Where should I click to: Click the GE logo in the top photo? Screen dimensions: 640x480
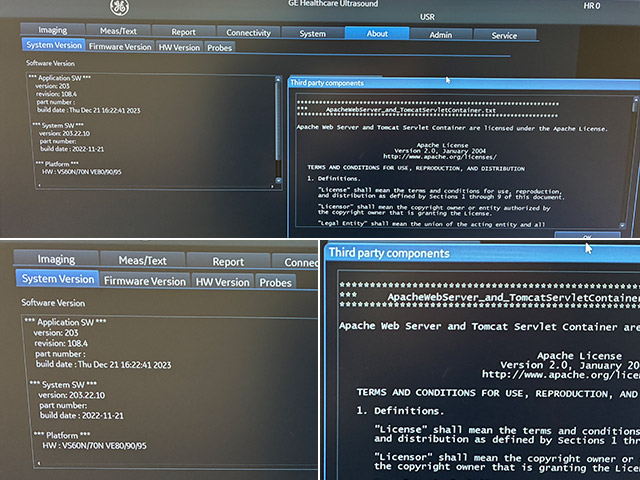(119, 7)
